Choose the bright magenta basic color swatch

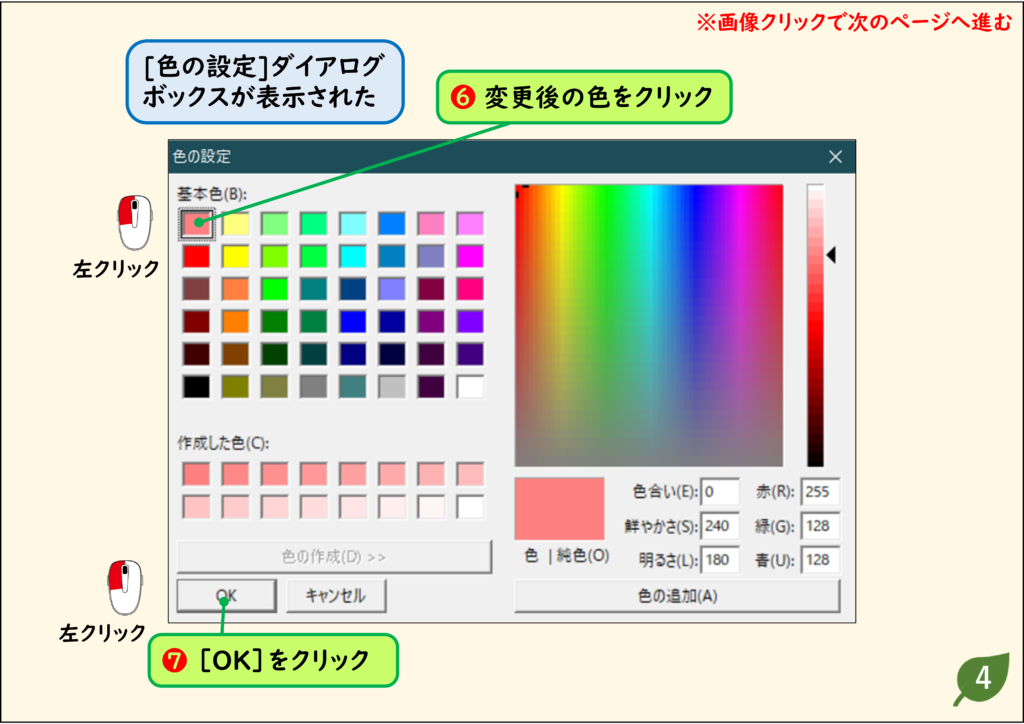click(471, 256)
